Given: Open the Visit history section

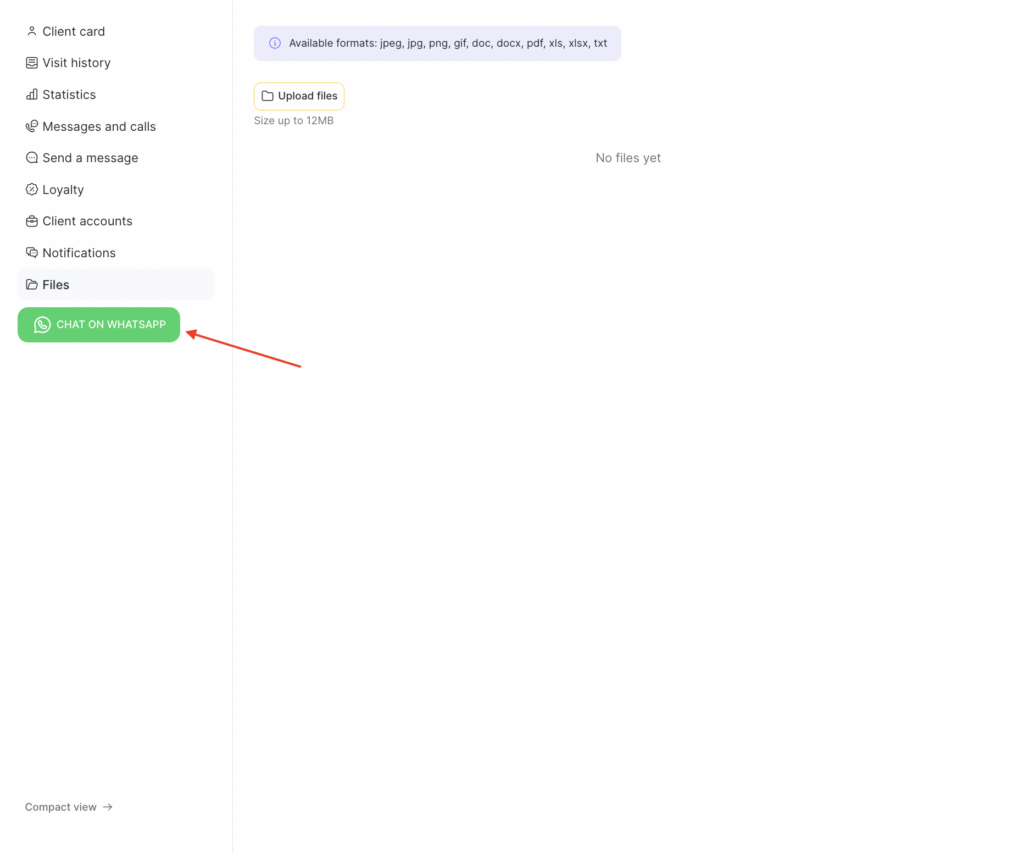Looking at the screenshot, I should point(76,63).
